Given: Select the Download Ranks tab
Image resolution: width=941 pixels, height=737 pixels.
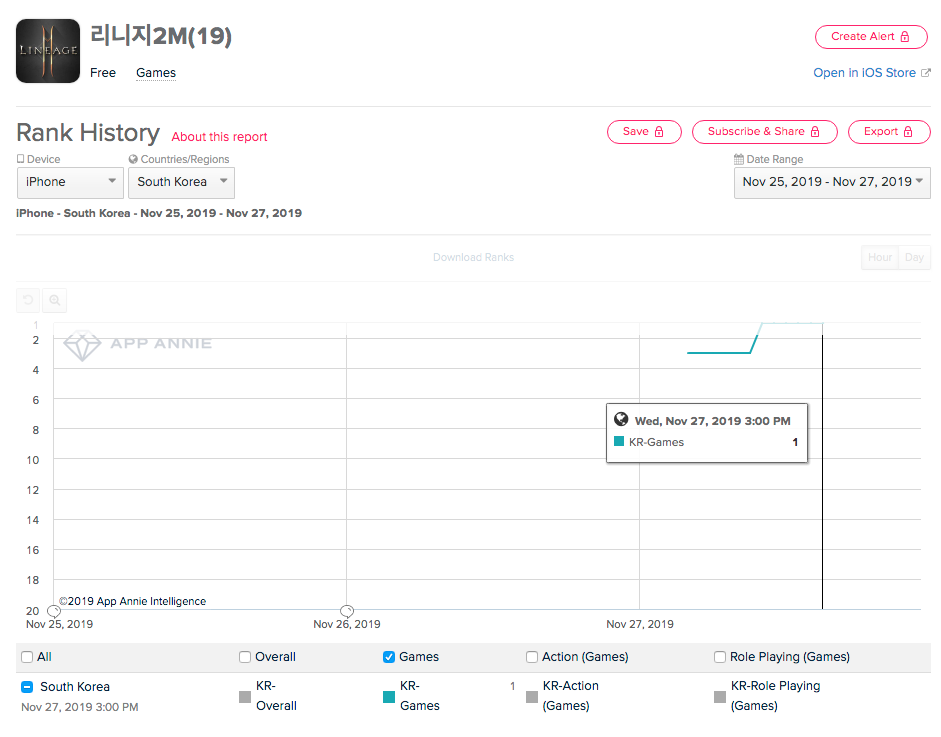Looking at the screenshot, I should pos(474,257).
